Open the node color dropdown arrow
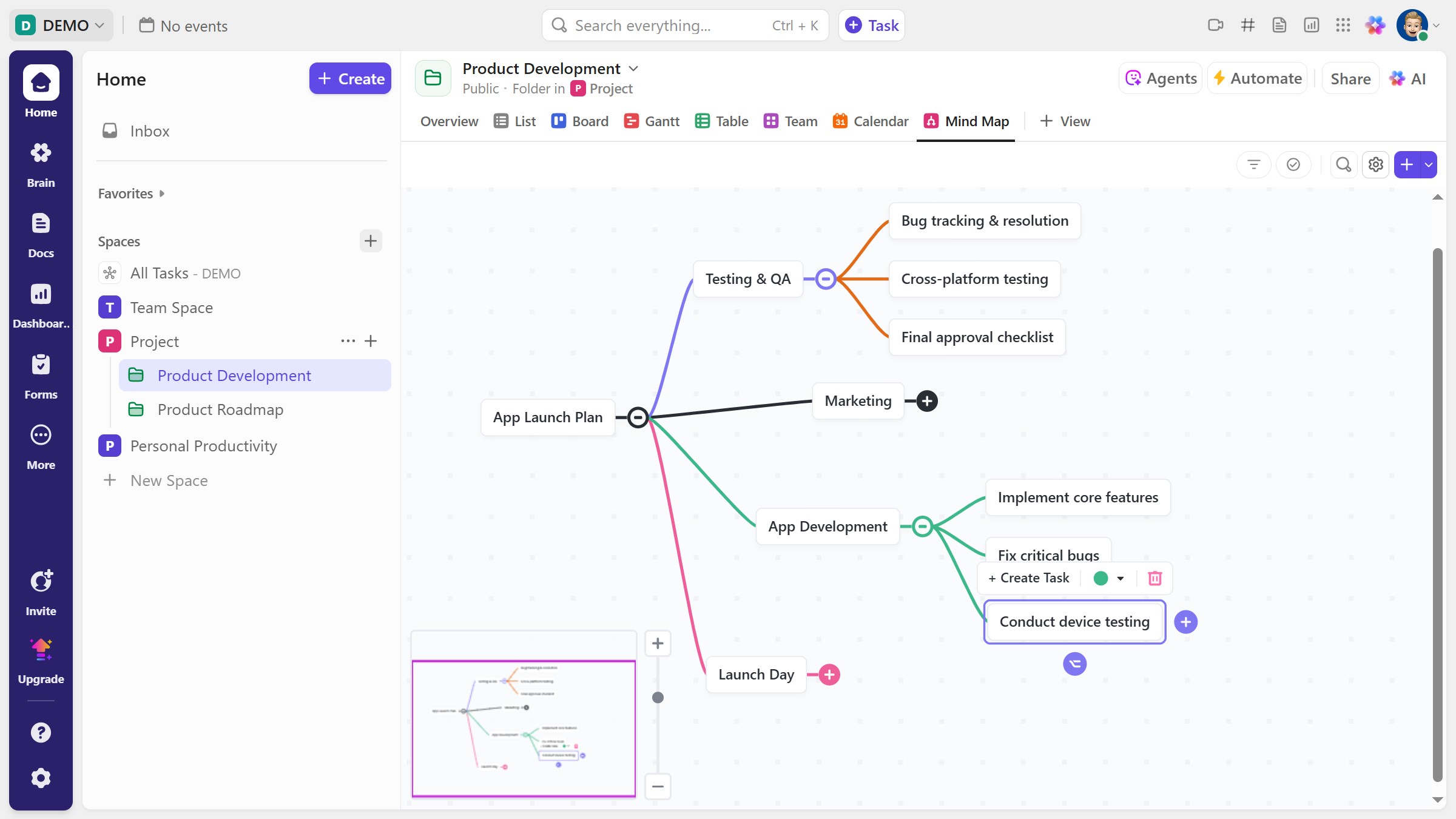 (x=1120, y=578)
